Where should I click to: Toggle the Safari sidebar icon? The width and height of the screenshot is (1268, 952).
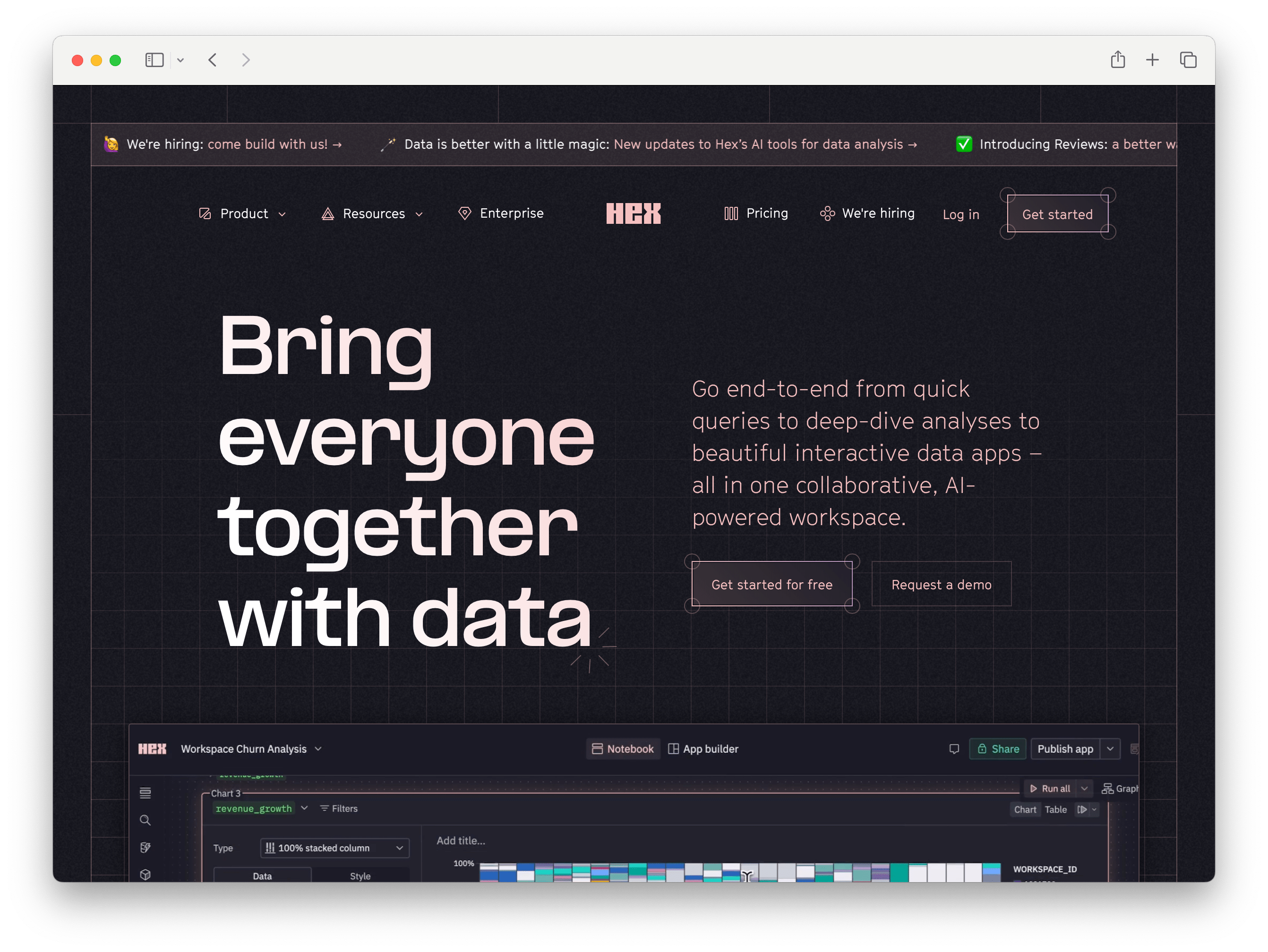[x=154, y=60]
